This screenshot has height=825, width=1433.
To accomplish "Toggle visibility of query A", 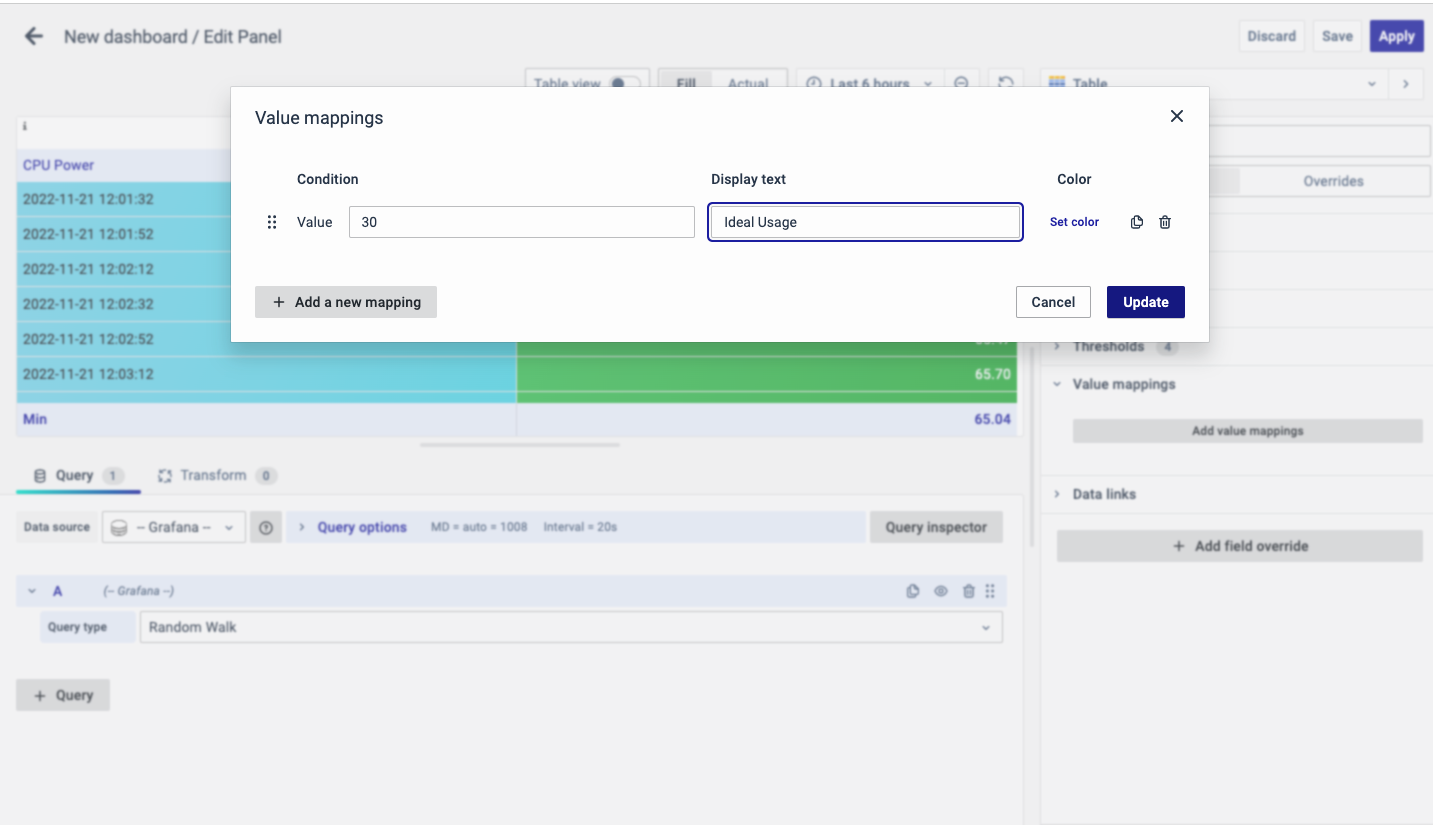I will coord(940,591).
